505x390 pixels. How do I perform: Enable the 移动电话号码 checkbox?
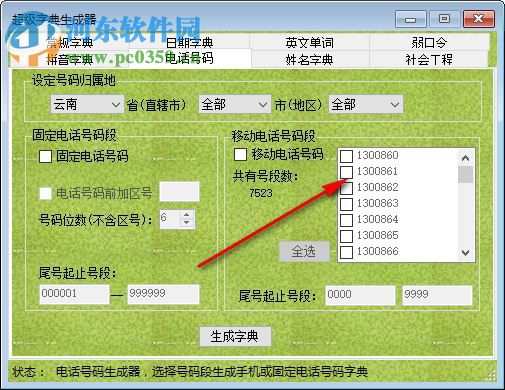(x=240, y=154)
